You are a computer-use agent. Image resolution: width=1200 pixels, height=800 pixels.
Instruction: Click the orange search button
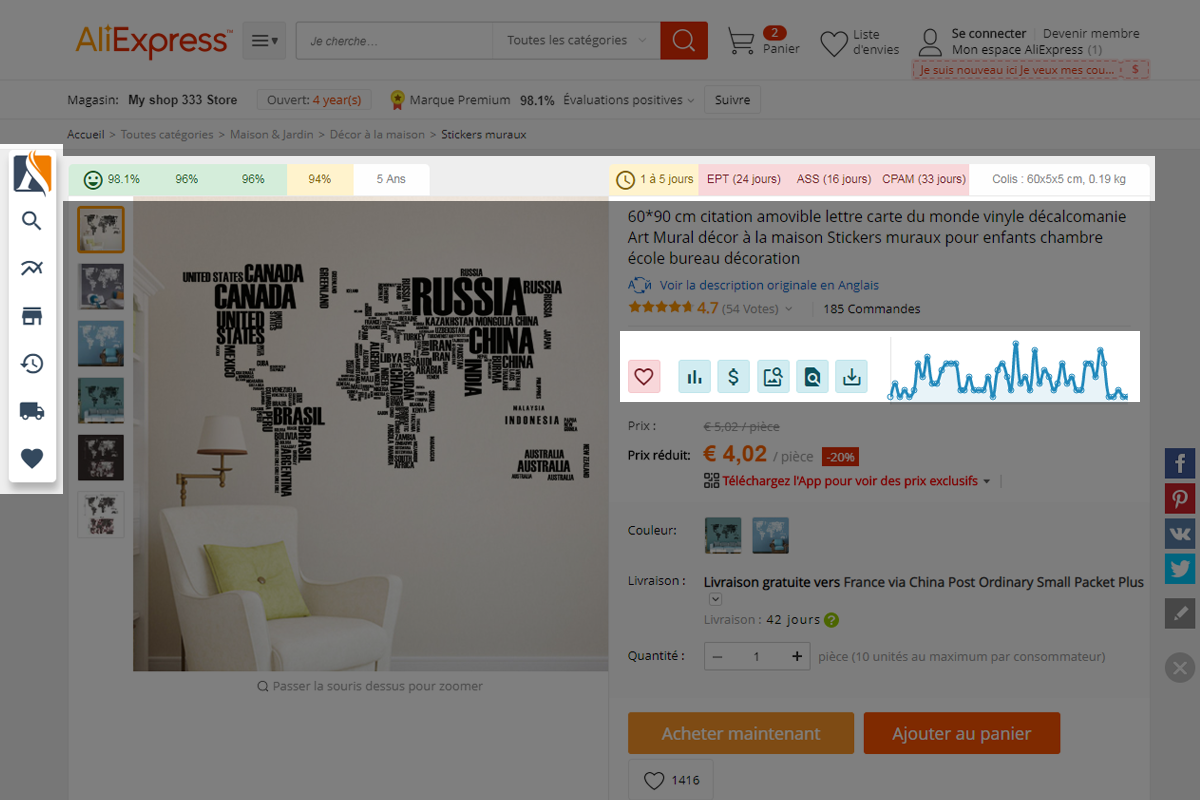coord(684,41)
